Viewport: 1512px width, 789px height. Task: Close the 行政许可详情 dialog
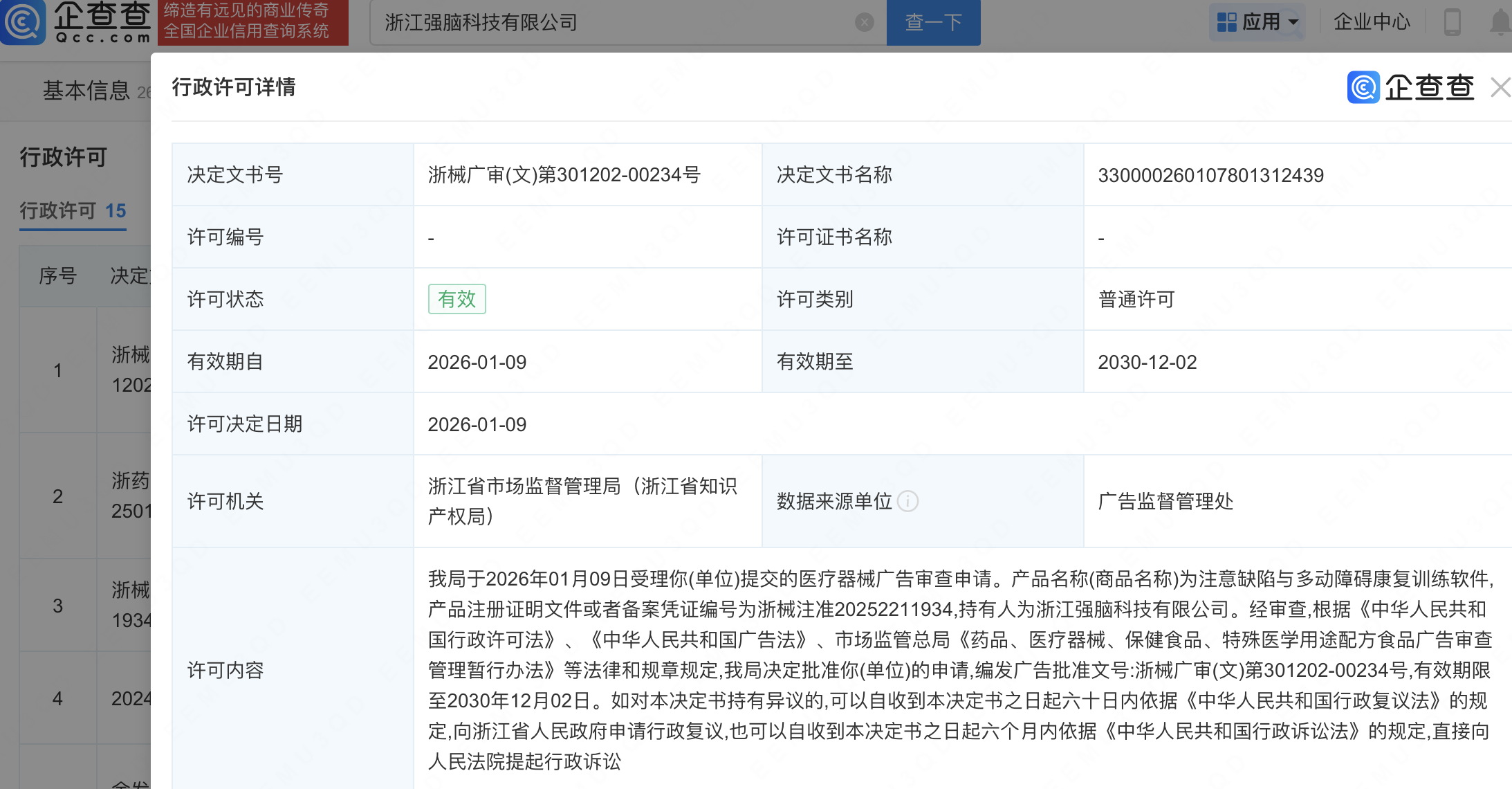pyautogui.click(x=1500, y=87)
